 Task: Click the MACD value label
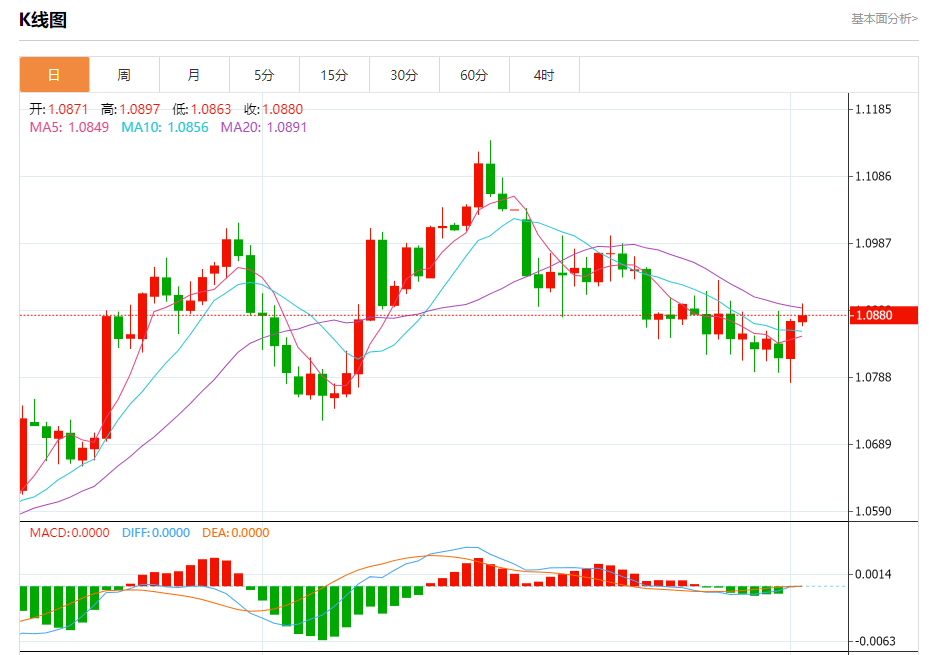pos(69,533)
